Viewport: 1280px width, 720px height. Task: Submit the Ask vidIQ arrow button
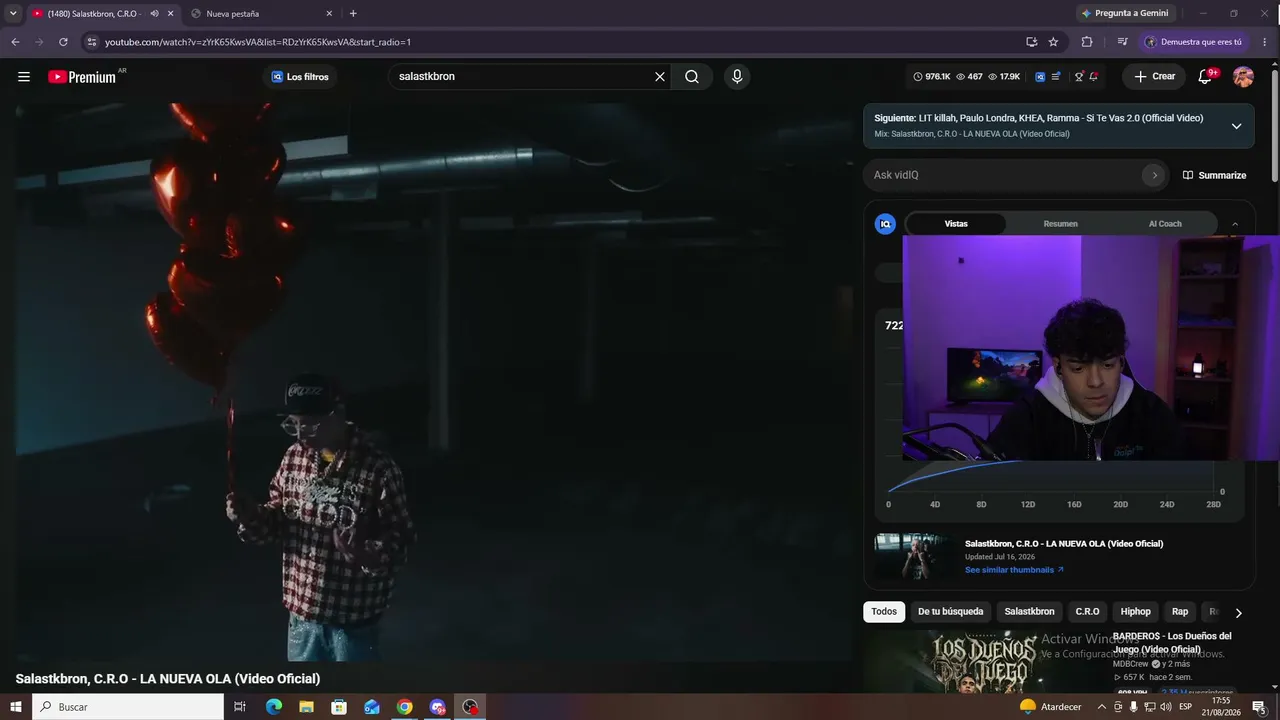(1154, 175)
